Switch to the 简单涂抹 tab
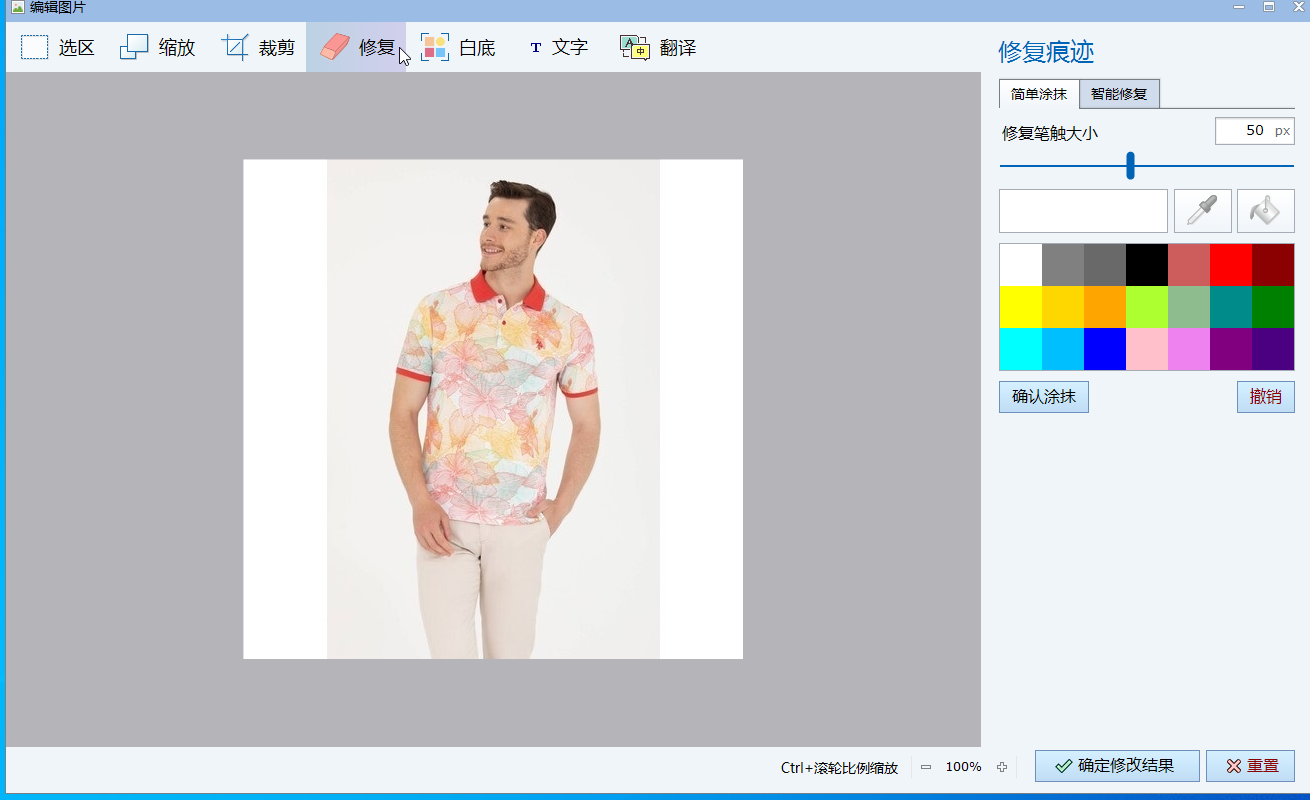The height and width of the screenshot is (800, 1310). (1038, 92)
